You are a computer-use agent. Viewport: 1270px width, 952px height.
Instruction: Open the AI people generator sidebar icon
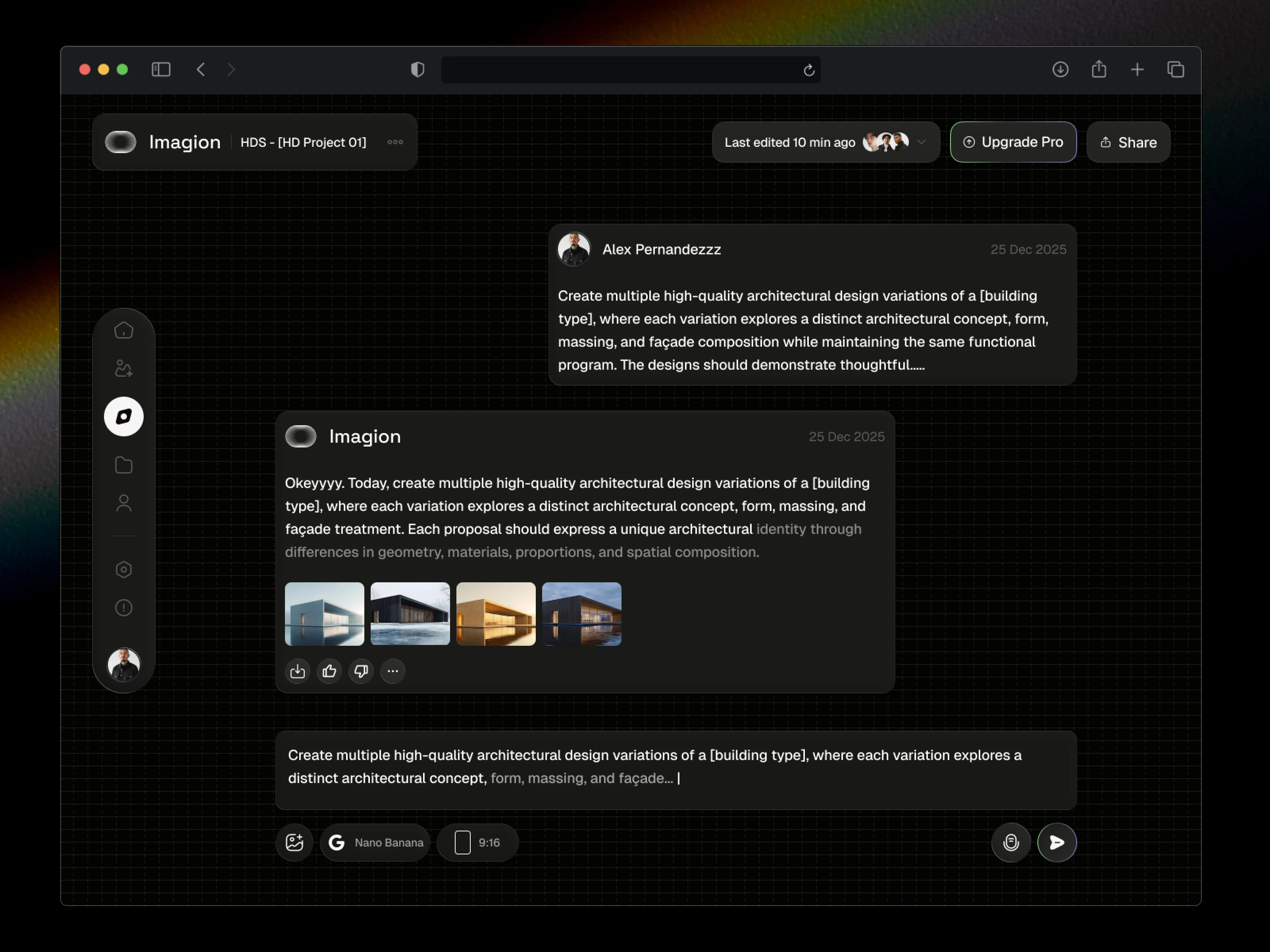123,369
